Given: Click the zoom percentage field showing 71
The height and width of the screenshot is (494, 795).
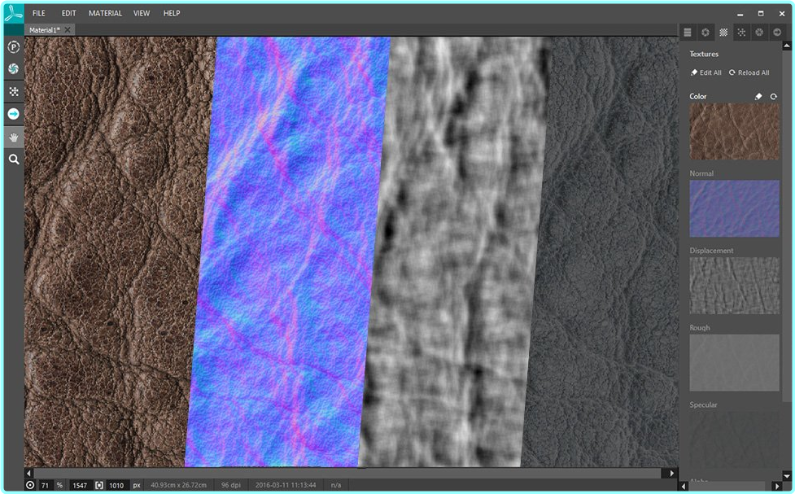Looking at the screenshot, I should tap(45, 485).
